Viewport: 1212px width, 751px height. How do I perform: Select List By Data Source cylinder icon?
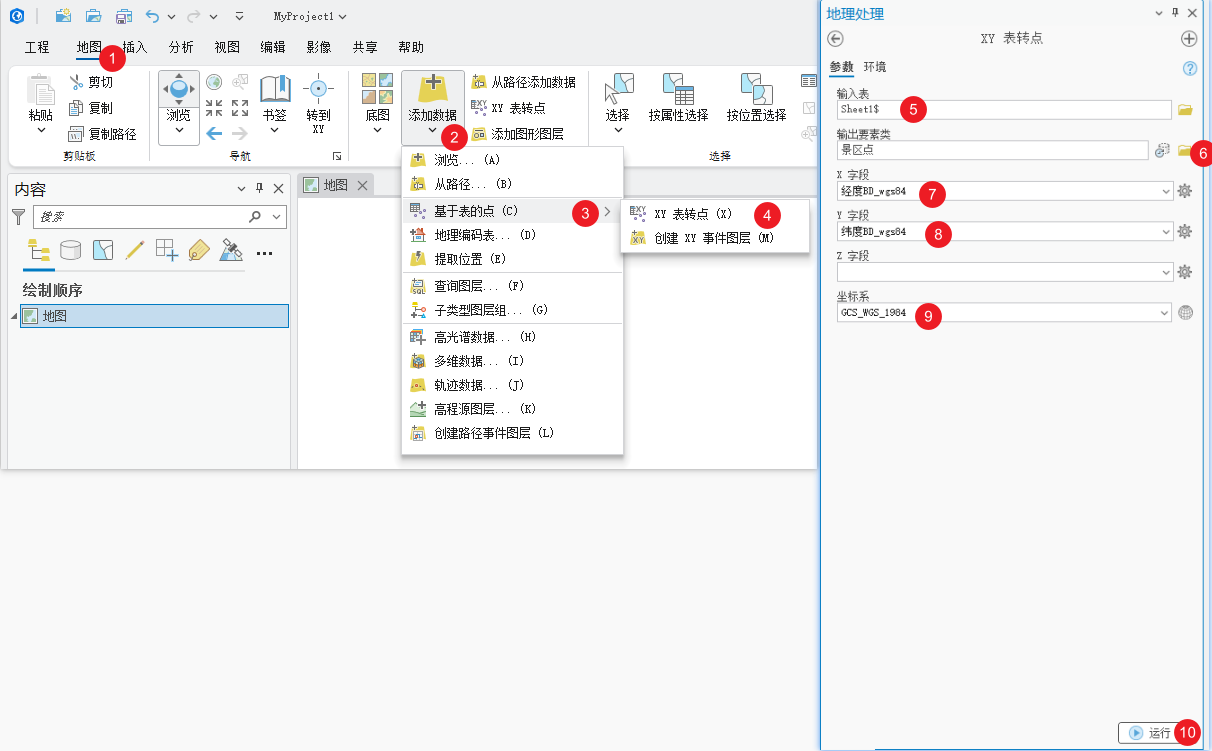[x=70, y=250]
